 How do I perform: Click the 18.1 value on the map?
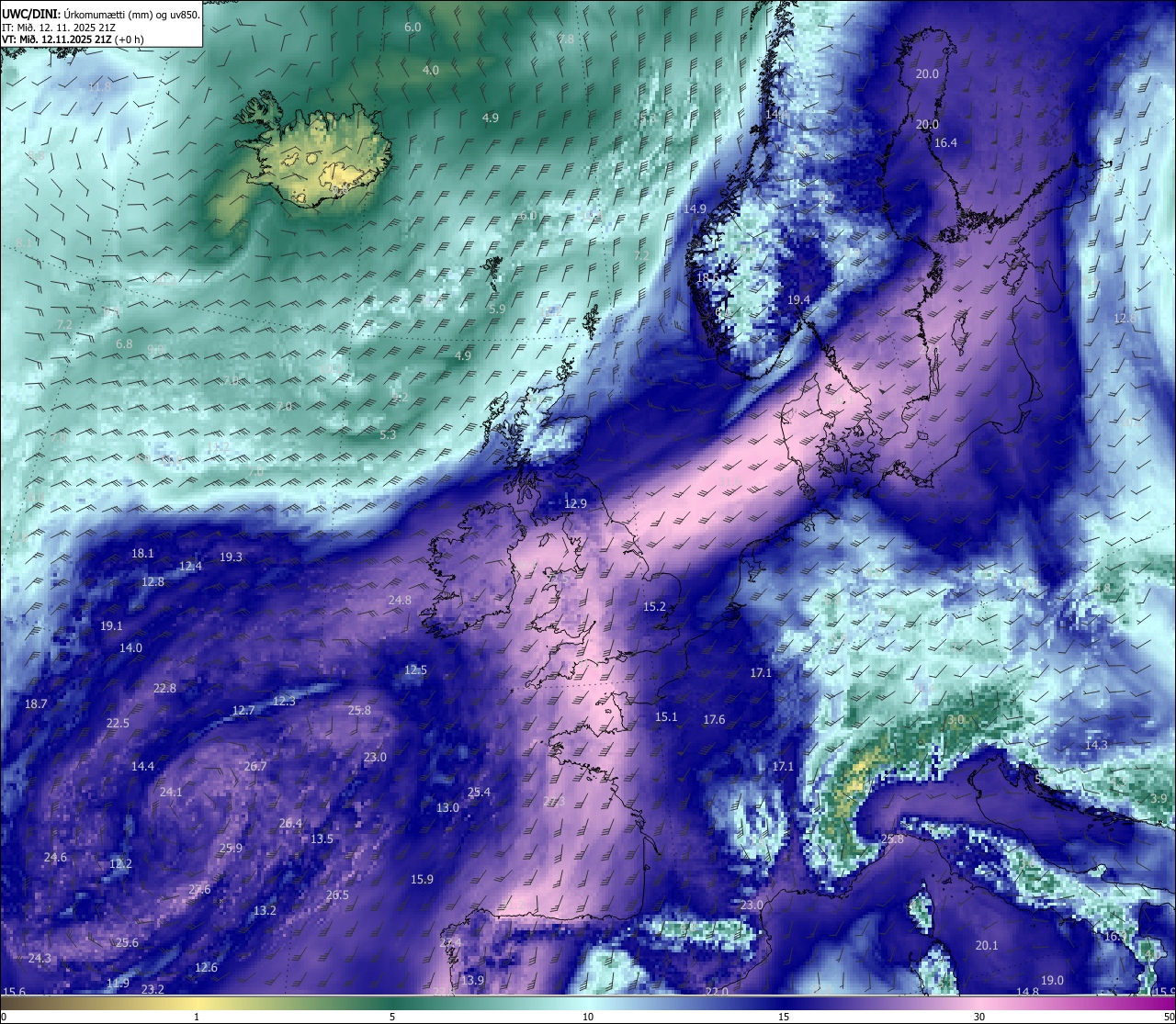142,554
